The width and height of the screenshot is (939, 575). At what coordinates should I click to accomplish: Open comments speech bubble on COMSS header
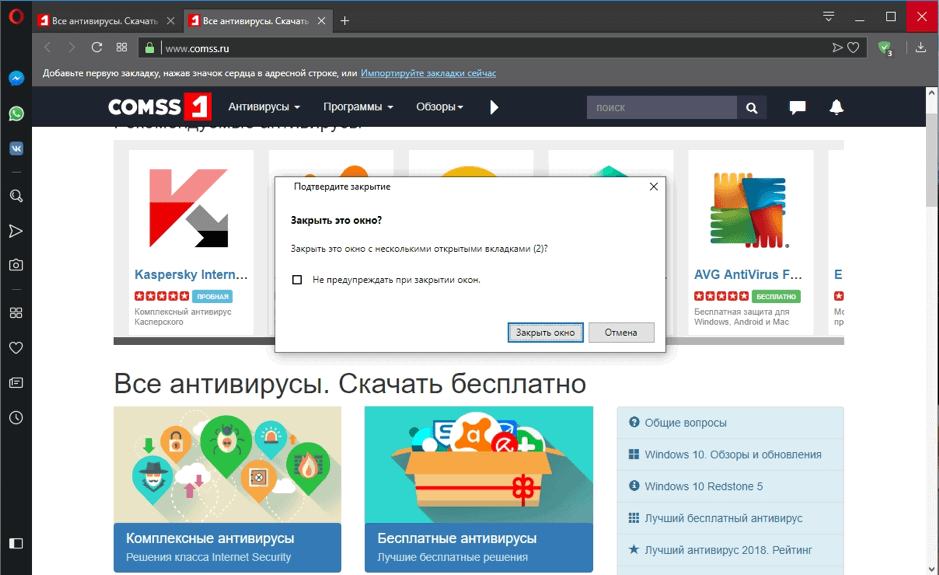(797, 107)
